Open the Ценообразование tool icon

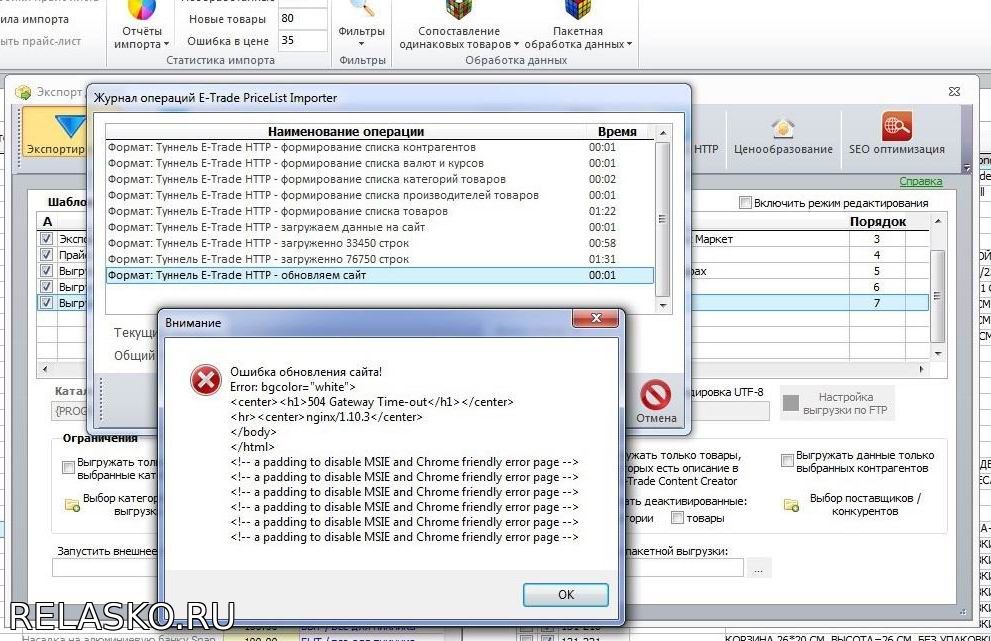point(782,129)
